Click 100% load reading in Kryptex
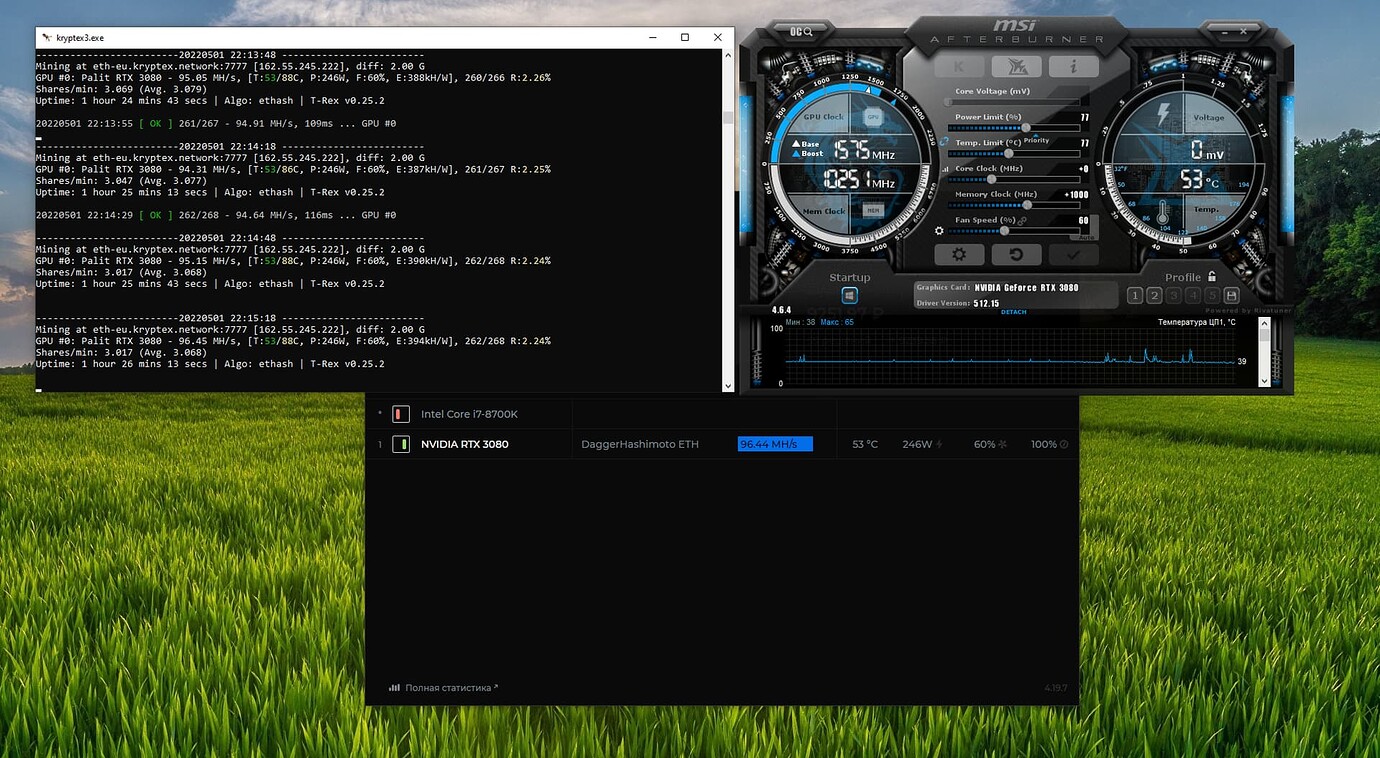 click(1043, 444)
